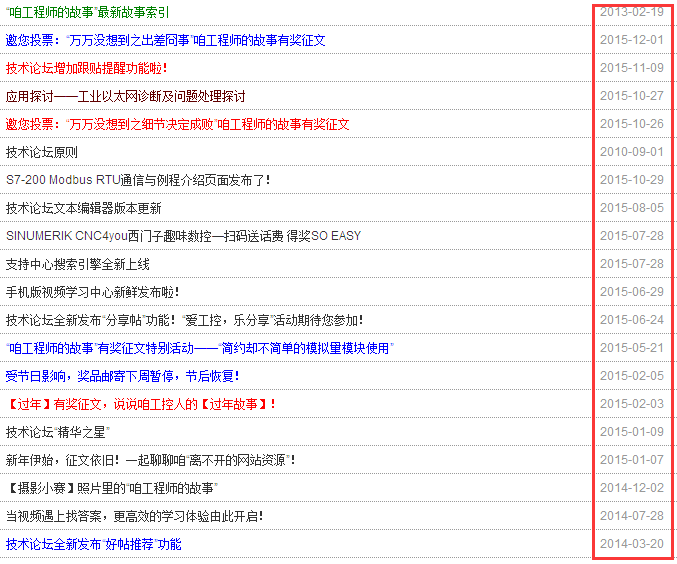Viewport: 677px width, 564px height.
Task: Click the date 2015-10-26
Action: pyautogui.click(x=632, y=124)
